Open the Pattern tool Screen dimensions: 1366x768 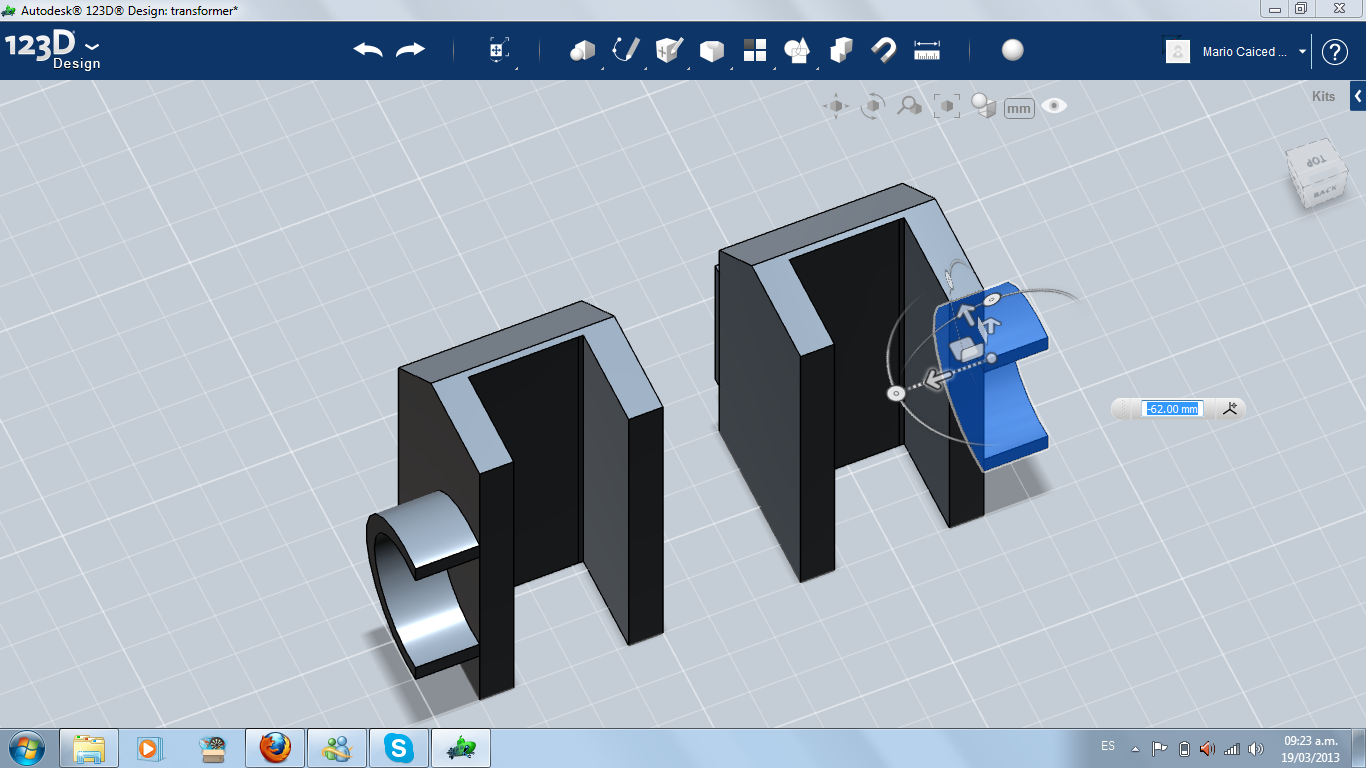click(x=754, y=50)
